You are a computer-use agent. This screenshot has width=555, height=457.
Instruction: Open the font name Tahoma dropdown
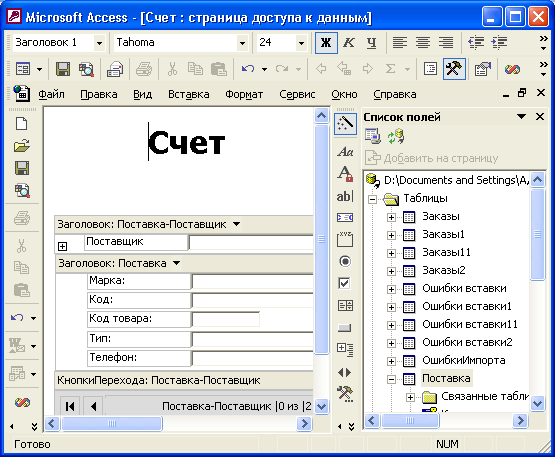click(x=242, y=43)
